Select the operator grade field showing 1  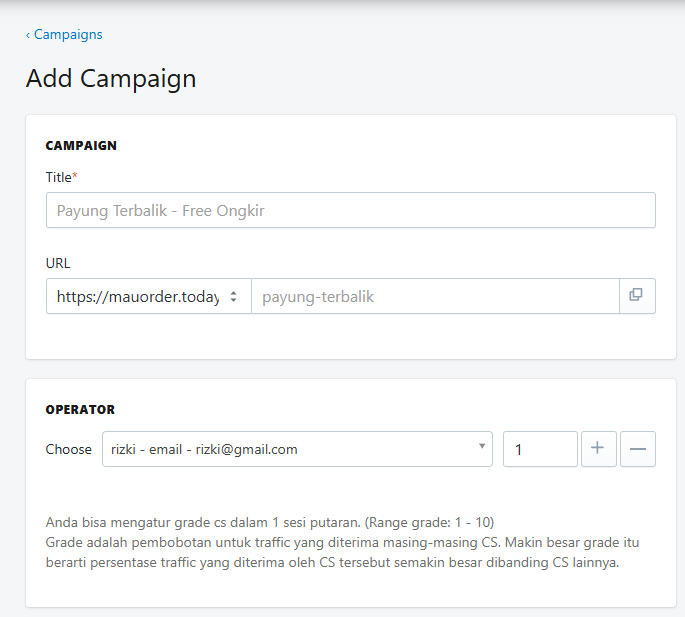pos(540,449)
